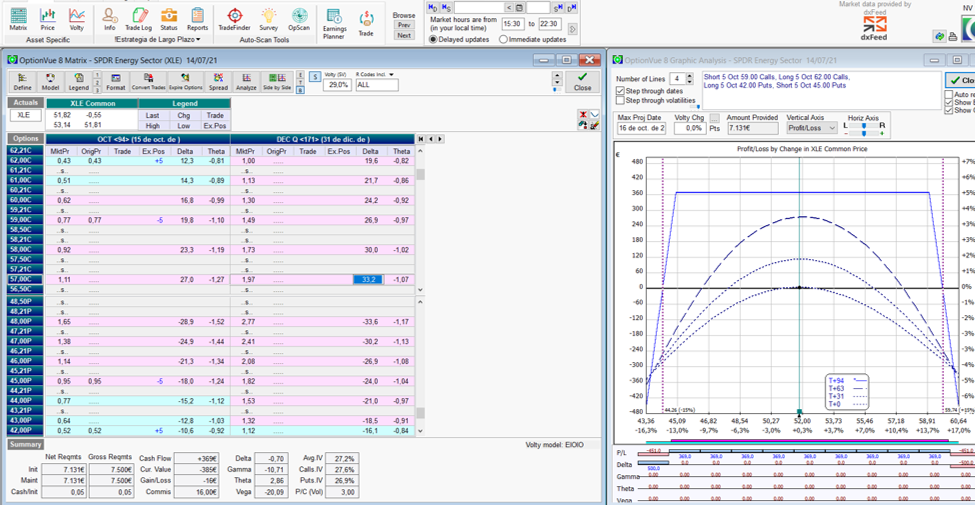Viewport: 975px width, 505px height.
Task: Click Side by Side toolbar icon
Action: coord(277,81)
